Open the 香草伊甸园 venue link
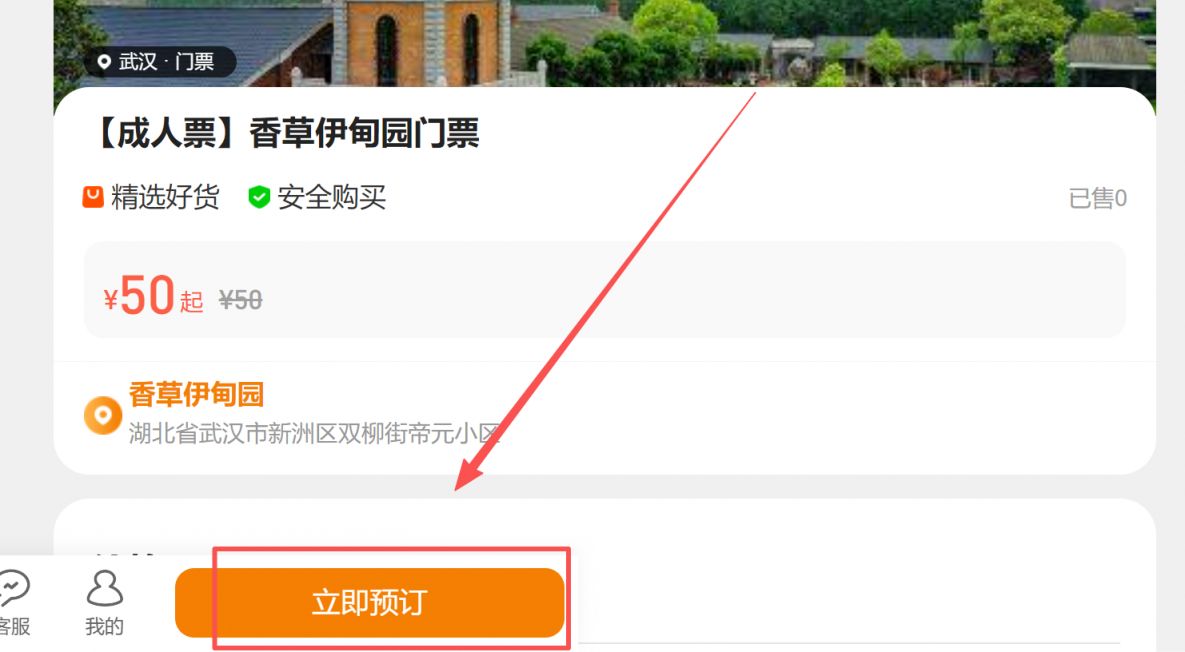This screenshot has width=1185, height=652. point(196,394)
